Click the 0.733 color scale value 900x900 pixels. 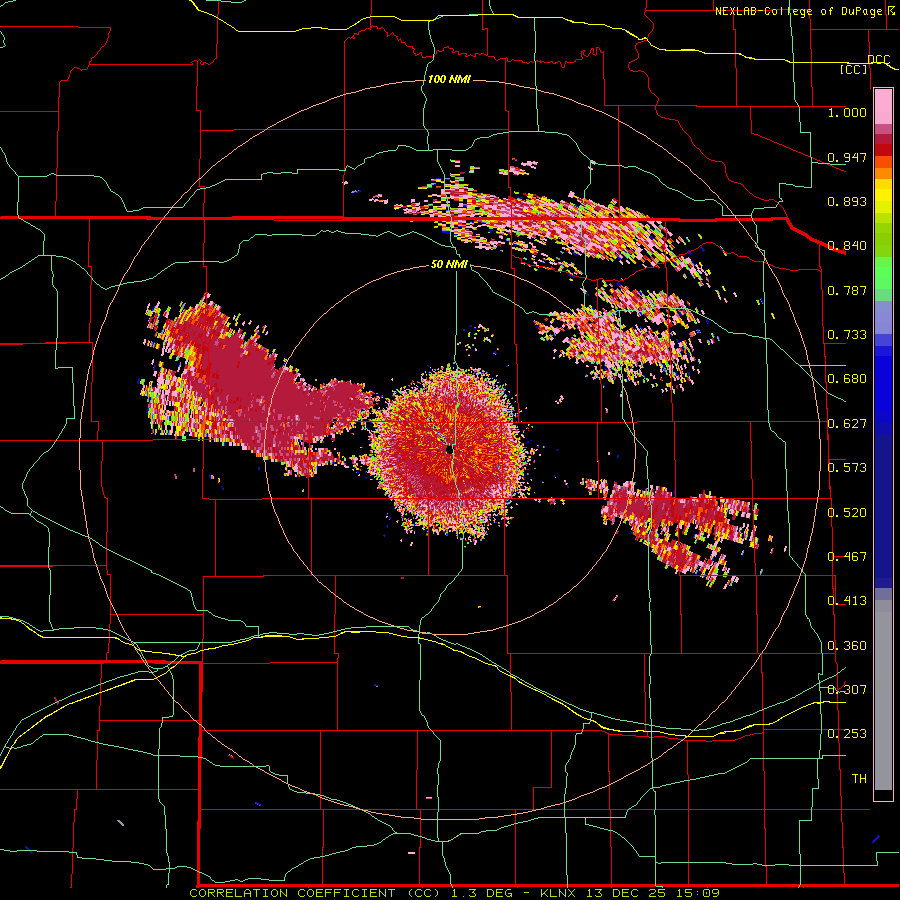847,335
